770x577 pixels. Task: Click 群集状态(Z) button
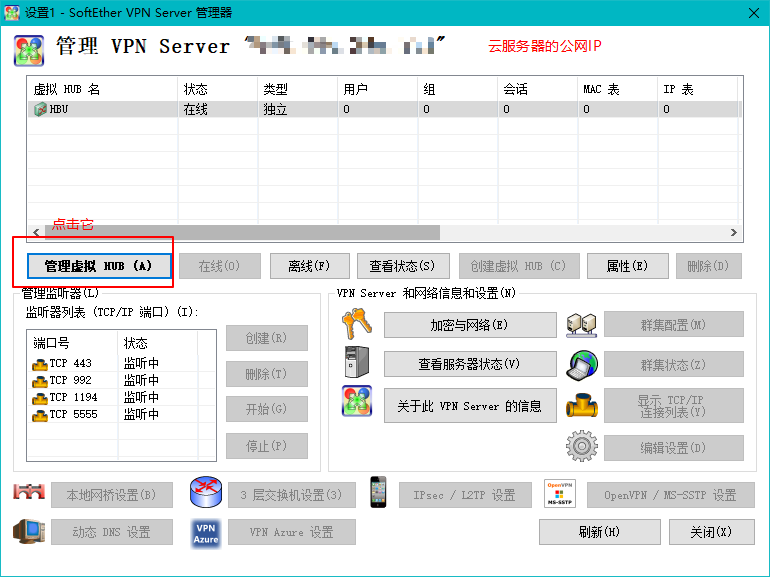674,364
